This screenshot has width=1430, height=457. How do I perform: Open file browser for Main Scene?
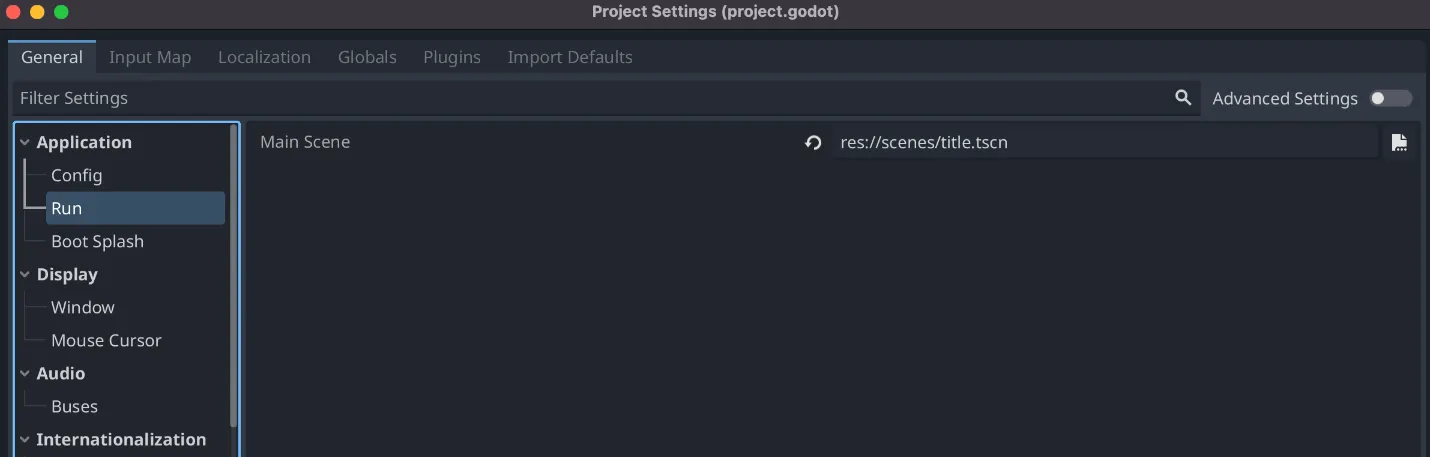click(x=1399, y=143)
